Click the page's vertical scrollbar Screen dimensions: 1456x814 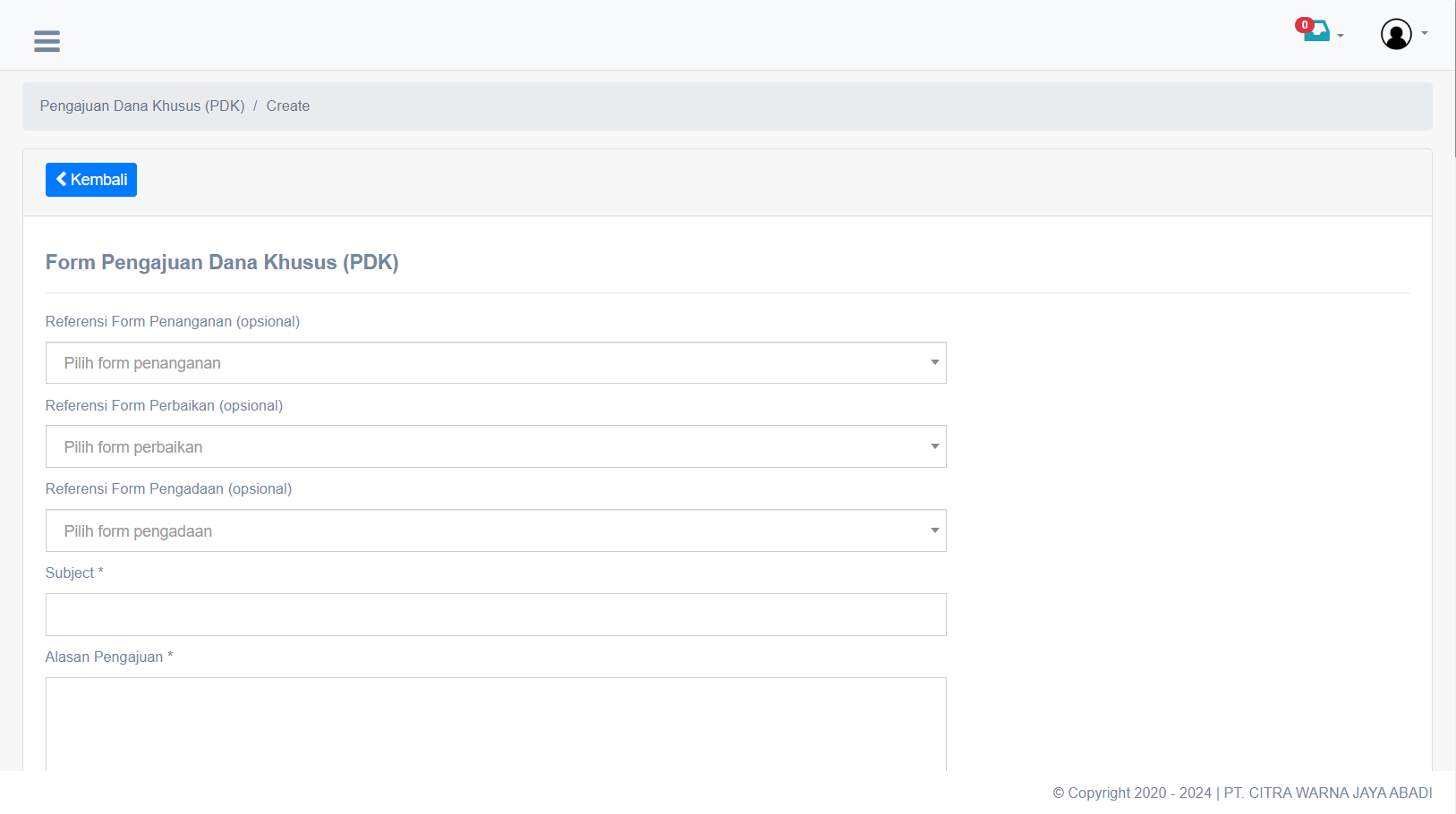pos(1454,81)
